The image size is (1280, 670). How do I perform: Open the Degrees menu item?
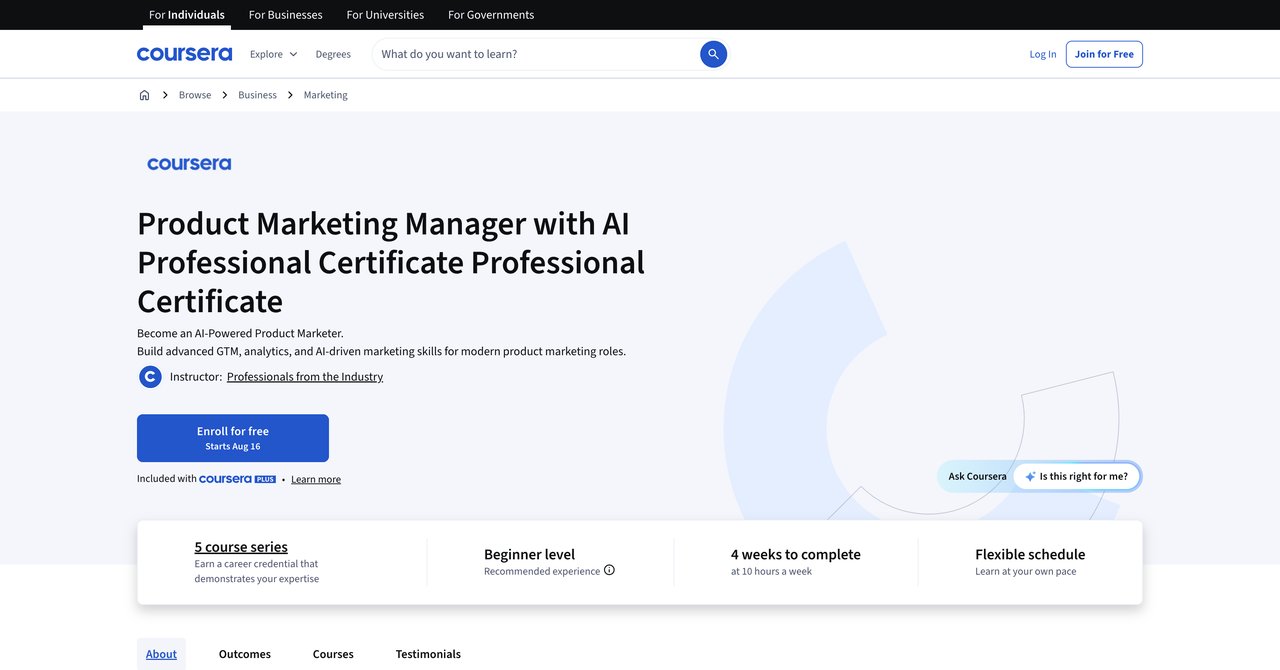point(333,54)
